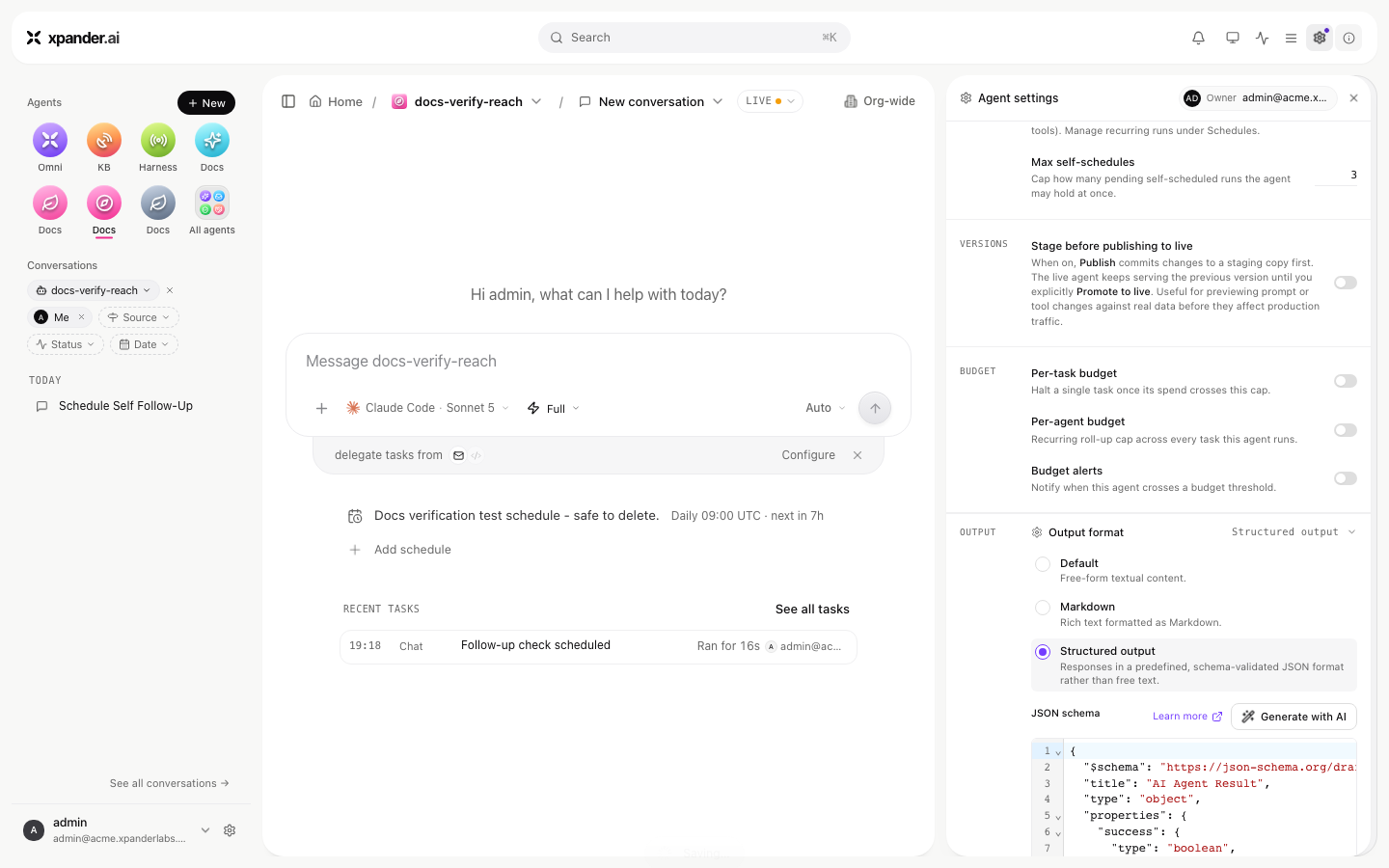Expand the admin account menu chevron
Viewport: 1389px width, 868px height.
point(205,830)
